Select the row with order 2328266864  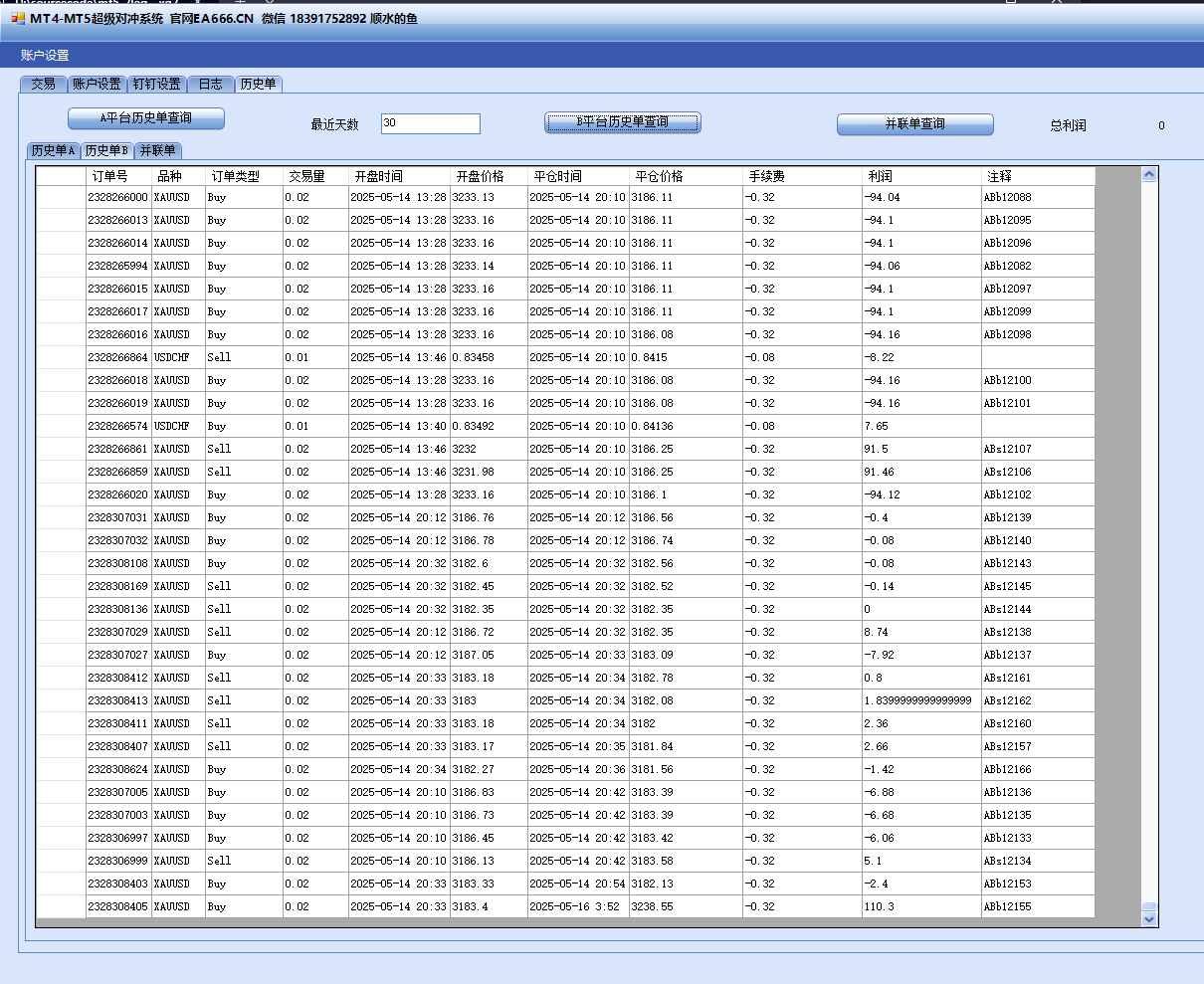point(118,357)
